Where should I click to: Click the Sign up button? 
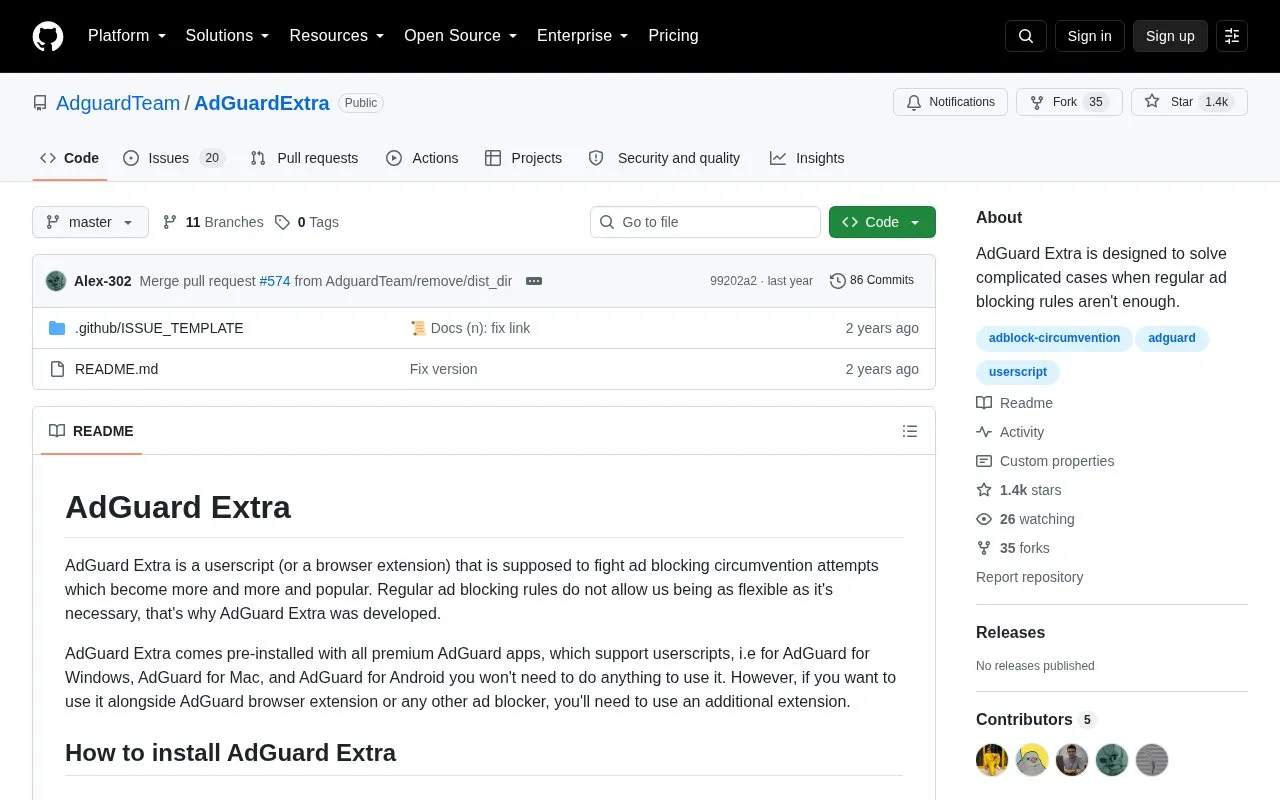click(x=1170, y=36)
